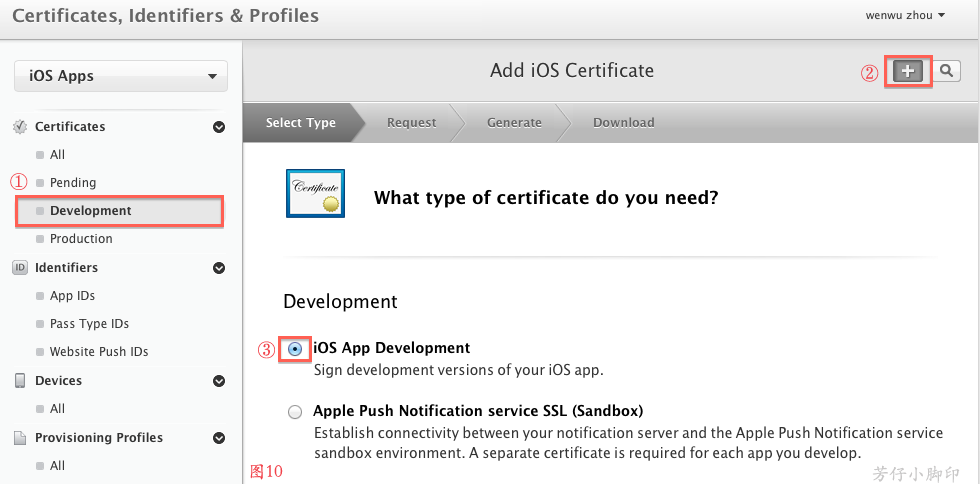Image resolution: width=980 pixels, height=484 pixels.
Task: Open the search magnifier button
Action: tap(946, 71)
